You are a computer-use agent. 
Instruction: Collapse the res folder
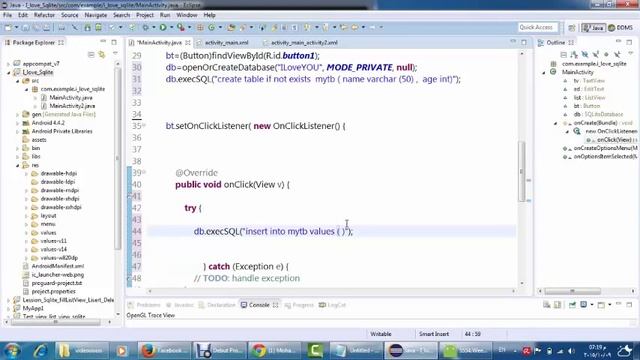click(x=17, y=165)
